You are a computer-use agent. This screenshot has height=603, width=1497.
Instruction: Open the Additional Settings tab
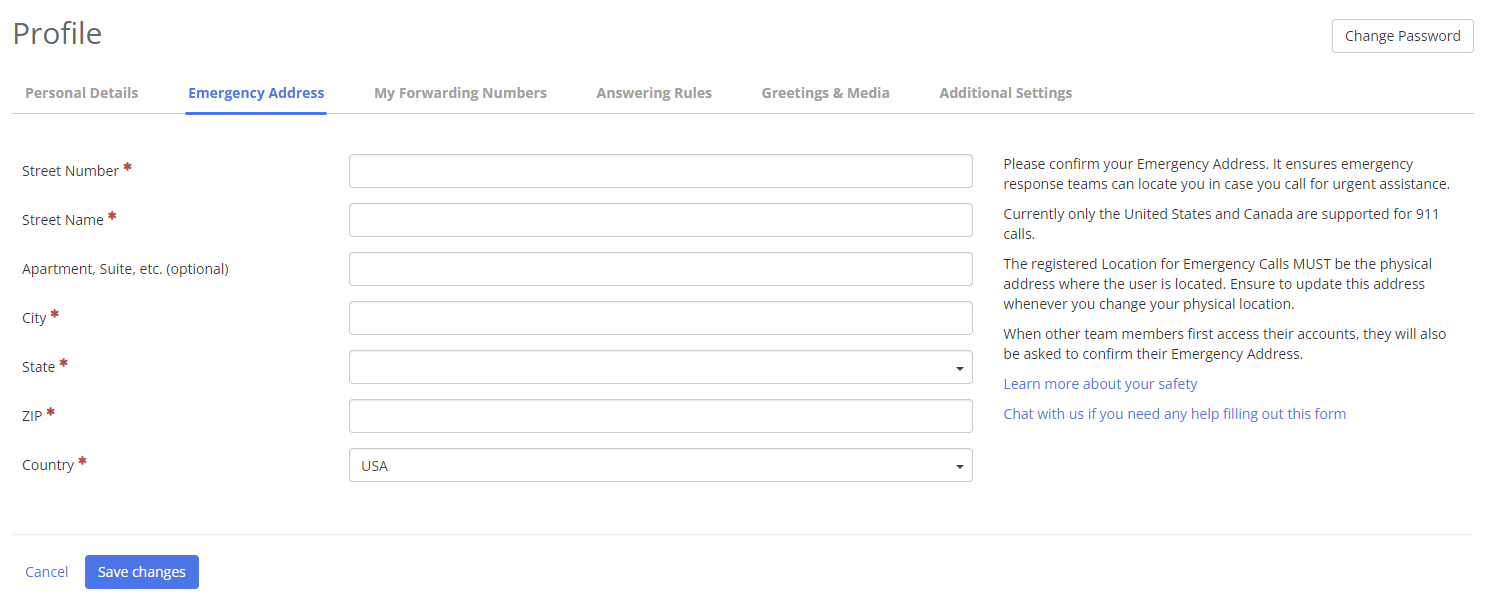(1005, 93)
